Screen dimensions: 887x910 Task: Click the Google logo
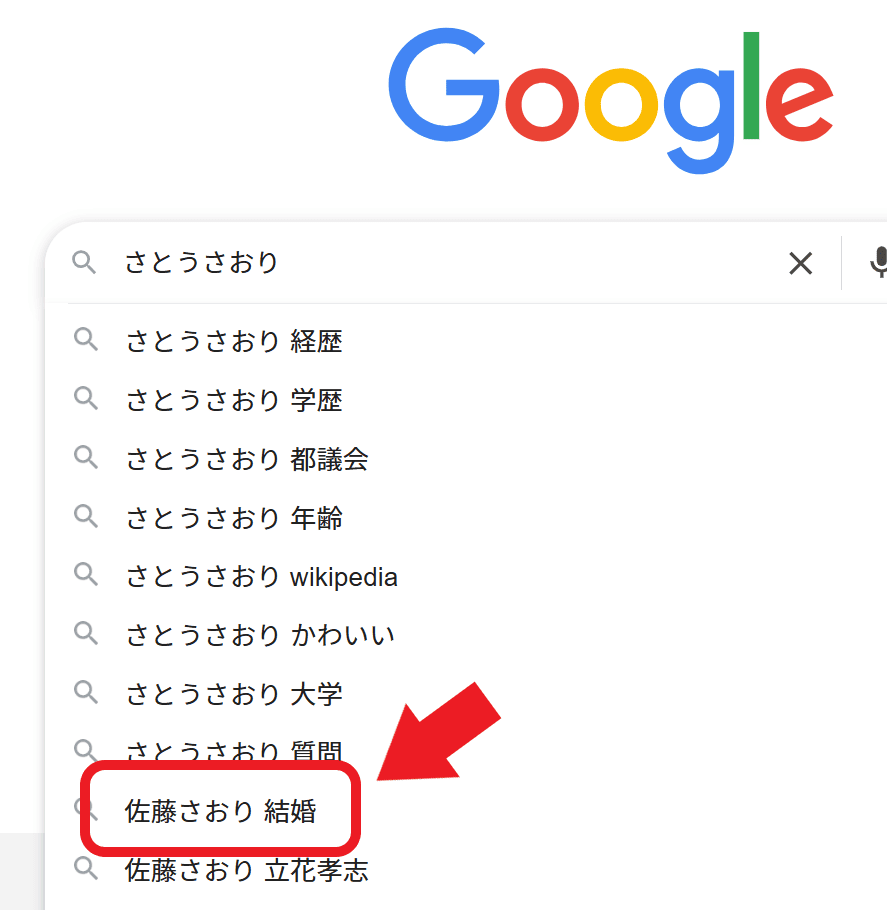(x=610, y=100)
